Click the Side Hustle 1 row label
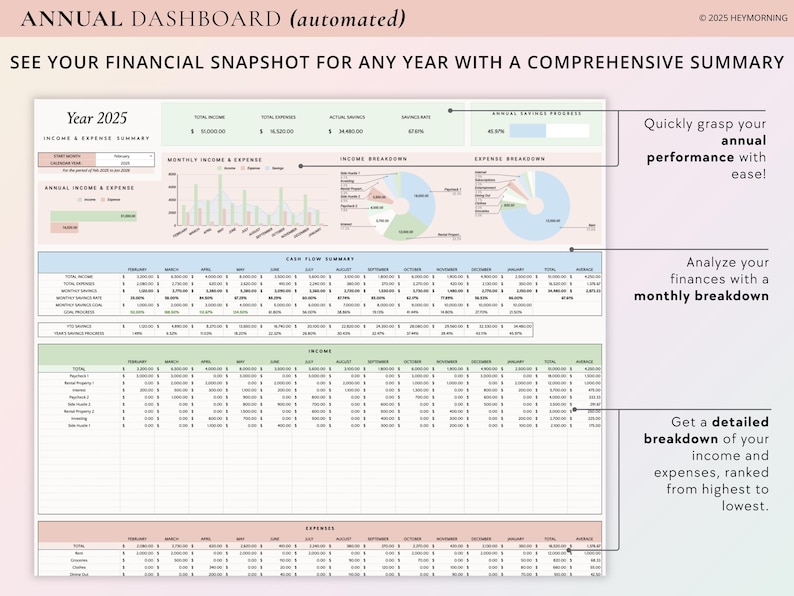This screenshot has height=596, width=794. click(79, 426)
